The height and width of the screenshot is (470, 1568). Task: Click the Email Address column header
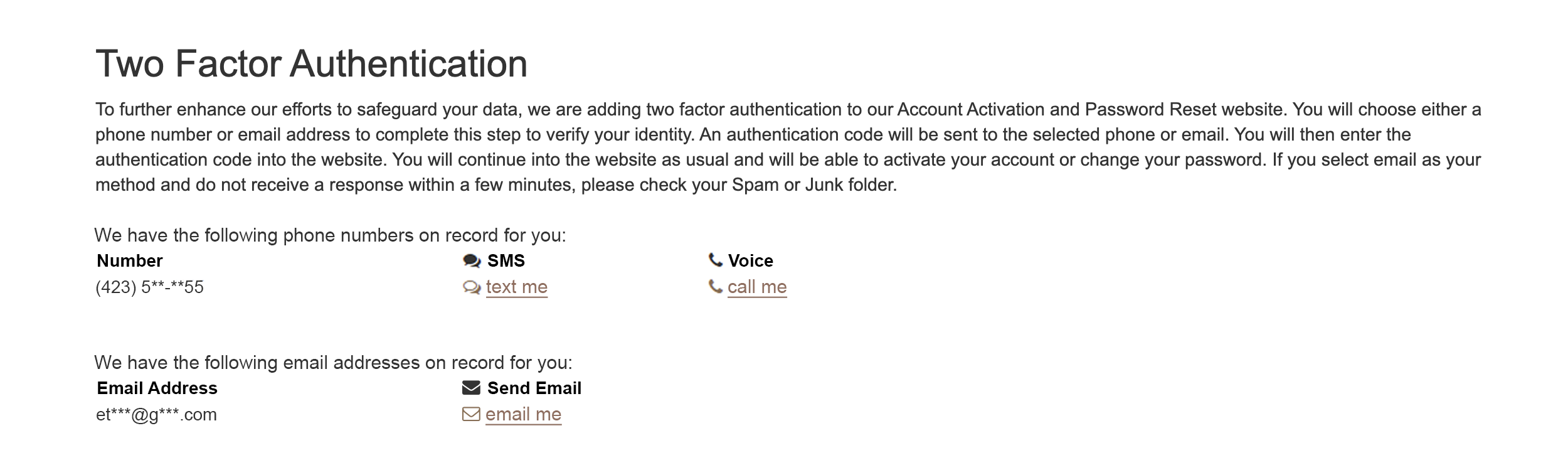tap(157, 388)
